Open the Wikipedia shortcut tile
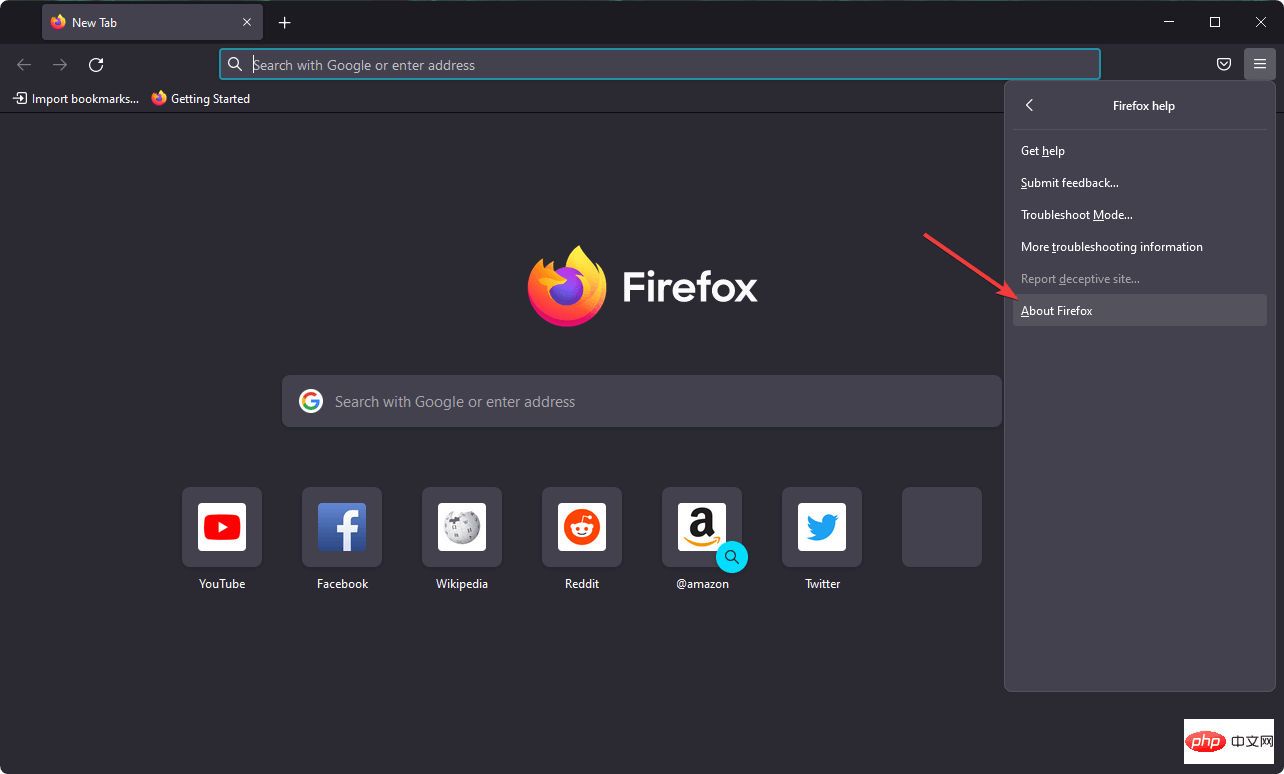1284x774 pixels. pos(462,527)
